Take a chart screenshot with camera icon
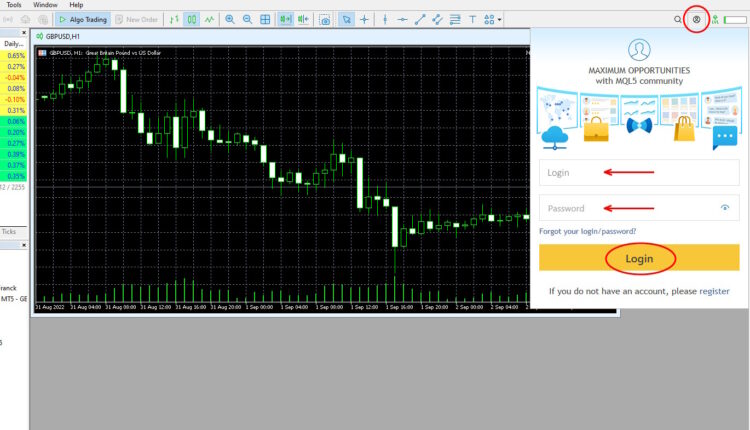The width and height of the screenshot is (750, 430). pos(325,19)
